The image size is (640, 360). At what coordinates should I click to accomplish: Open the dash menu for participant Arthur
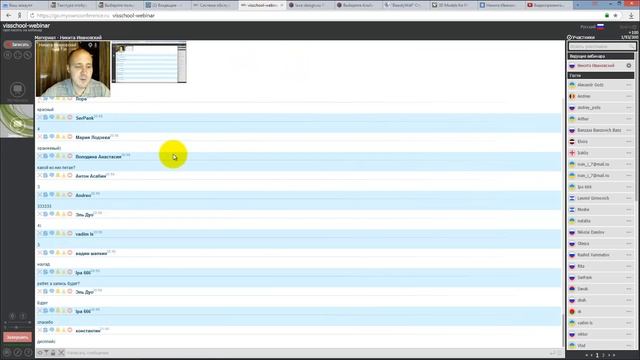pos(629,119)
